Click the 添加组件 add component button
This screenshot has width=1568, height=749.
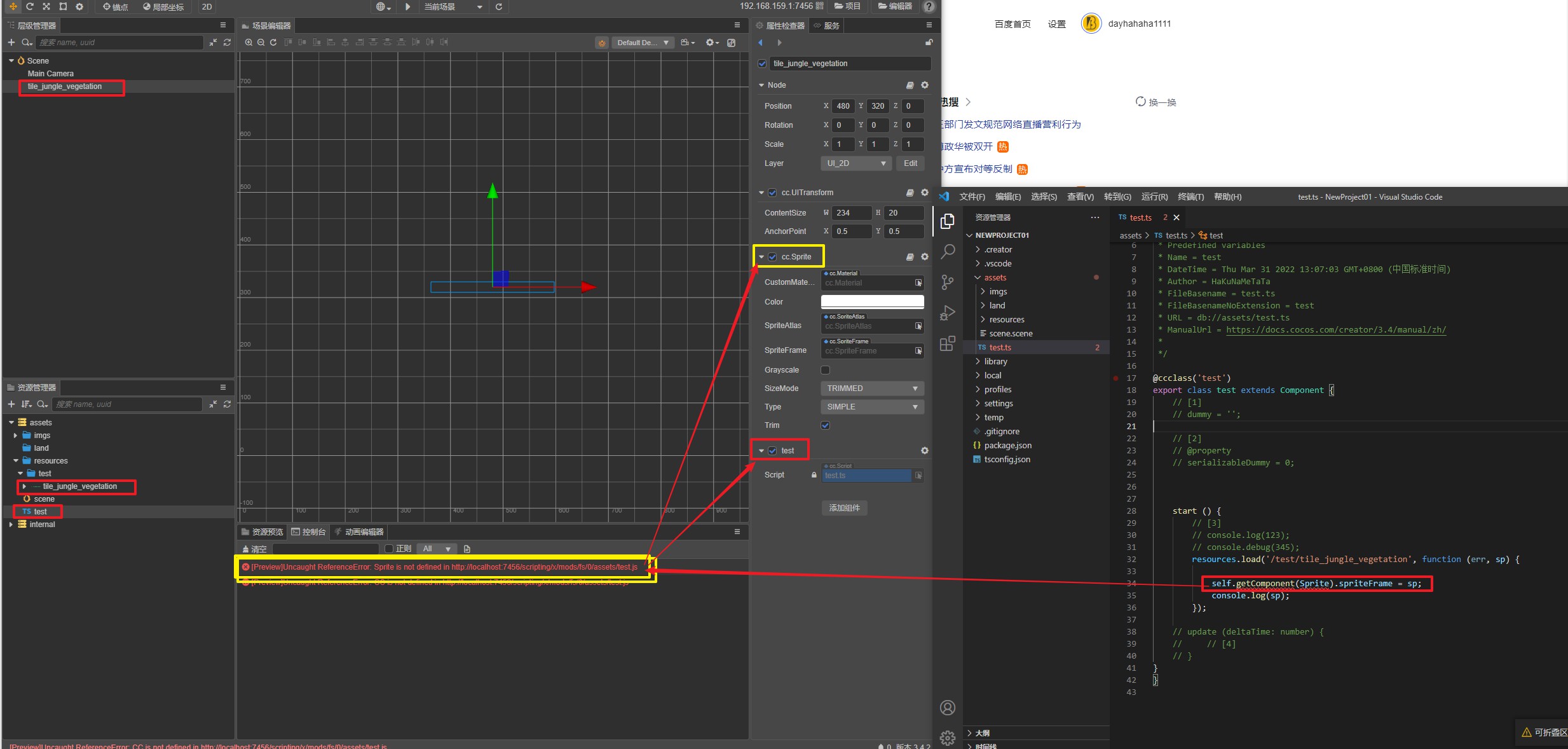tap(844, 508)
